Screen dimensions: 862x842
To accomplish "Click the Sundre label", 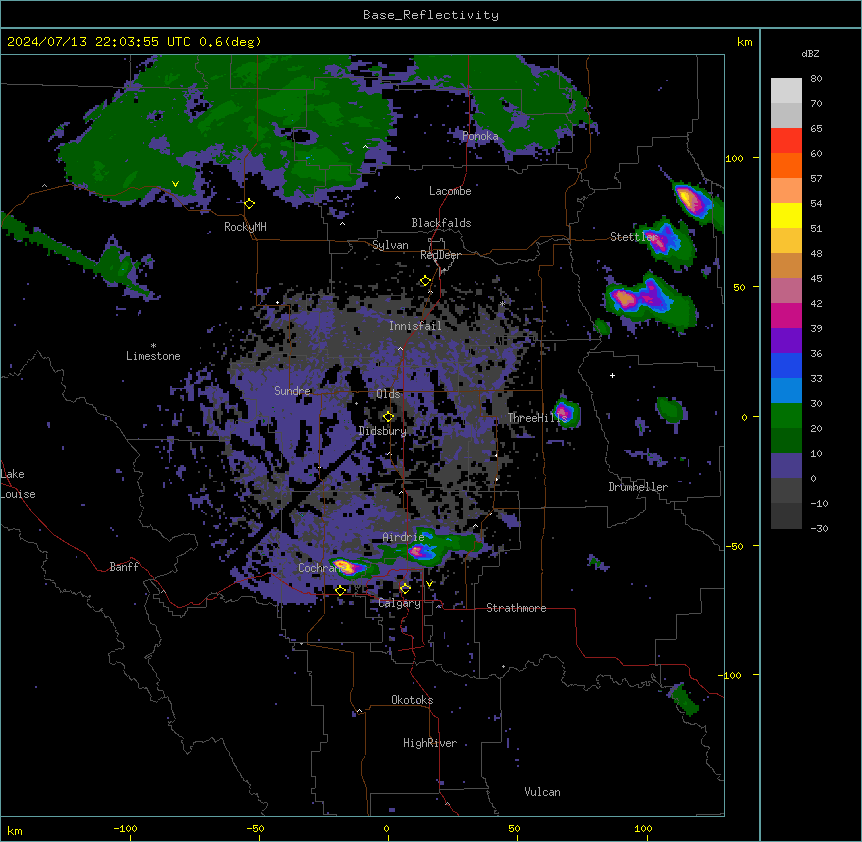I will (x=292, y=391).
